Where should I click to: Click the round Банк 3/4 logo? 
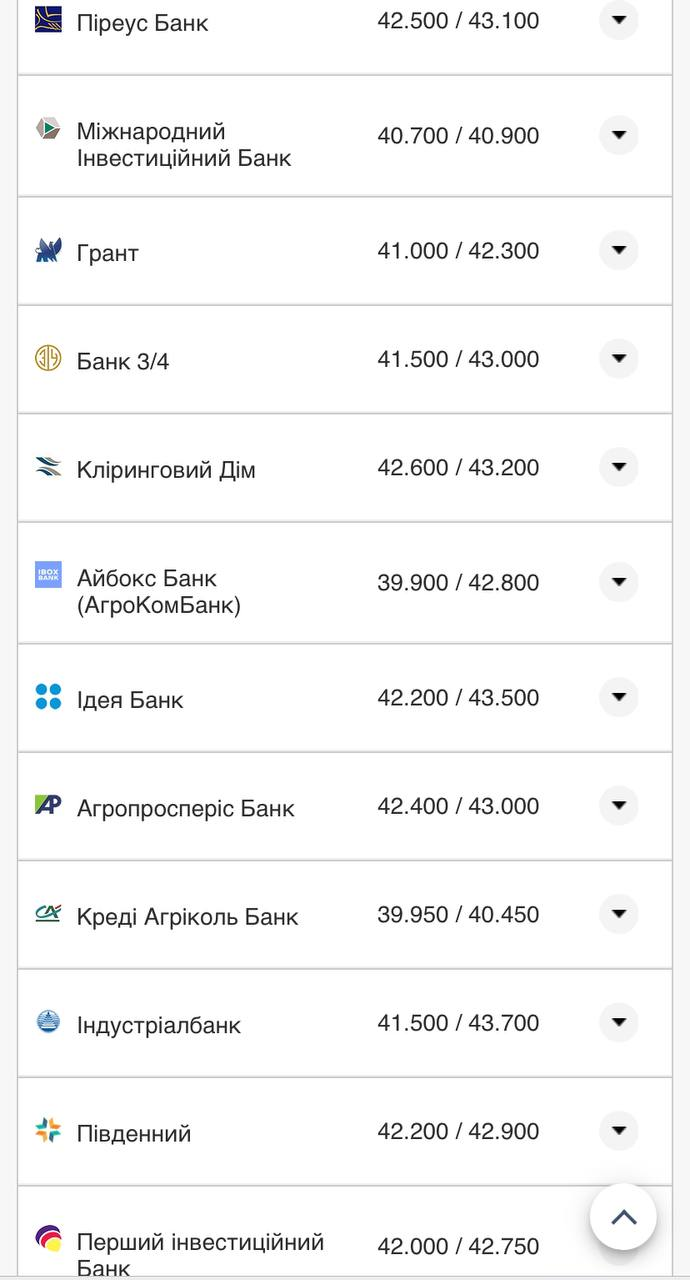coord(47,358)
